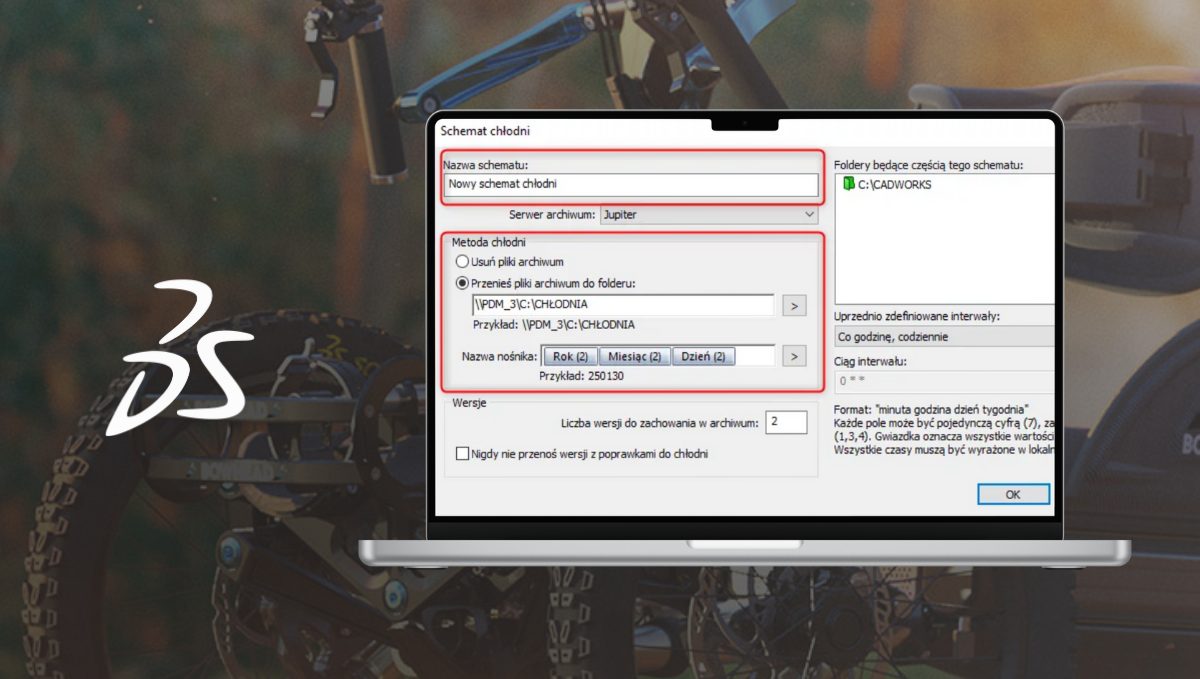The image size is (1200, 679).
Task: Click the \\PDM_3\C:\CHŁODNIA folder path field
Action: [623, 305]
